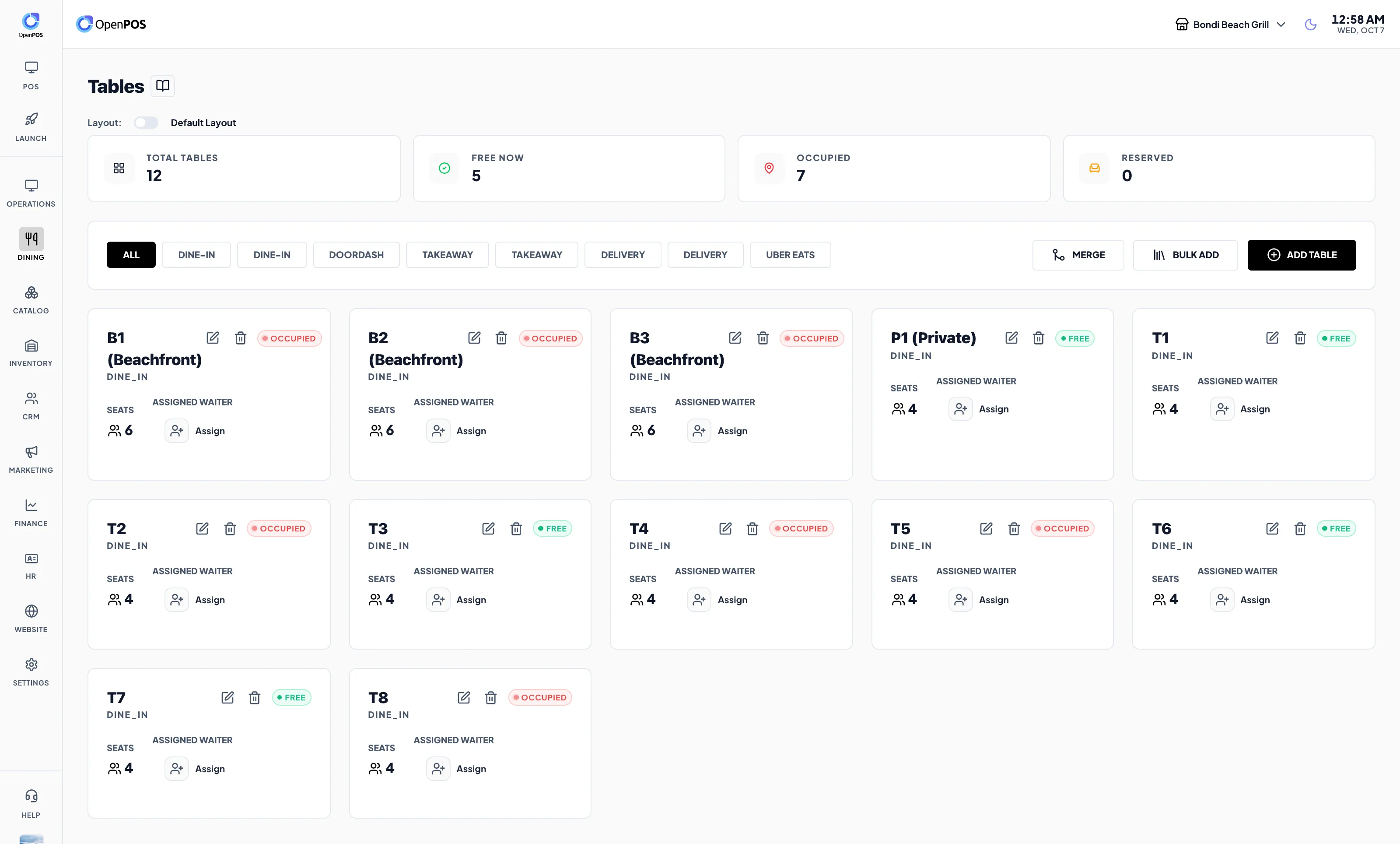The height and width of the screenshot is (844, 1400).
Task: Toggle the Default Layout switch
Action: click(x=146, y=122)
